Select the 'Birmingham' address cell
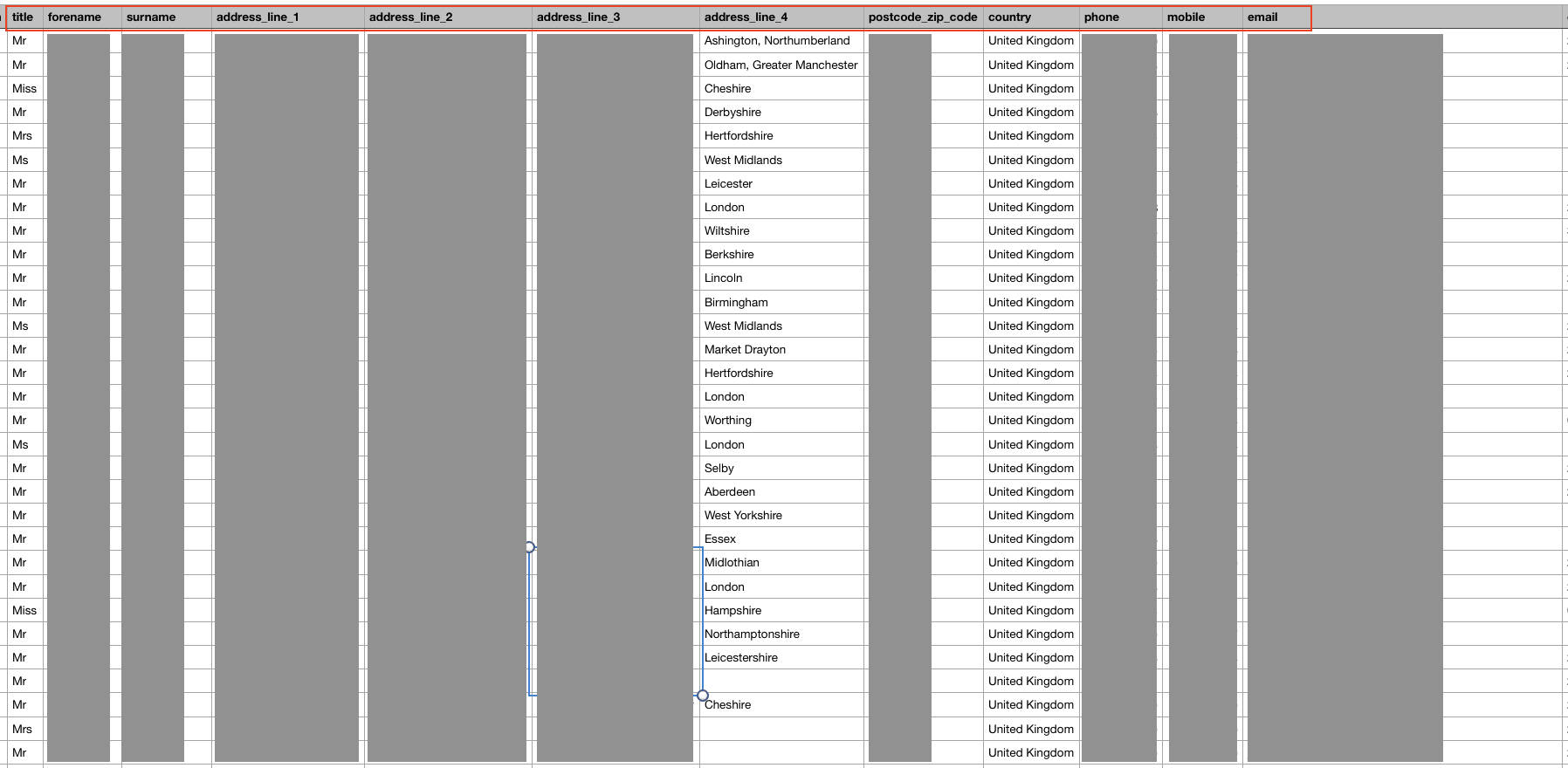This screenshot has width=1568, height=768. [782, 302]
